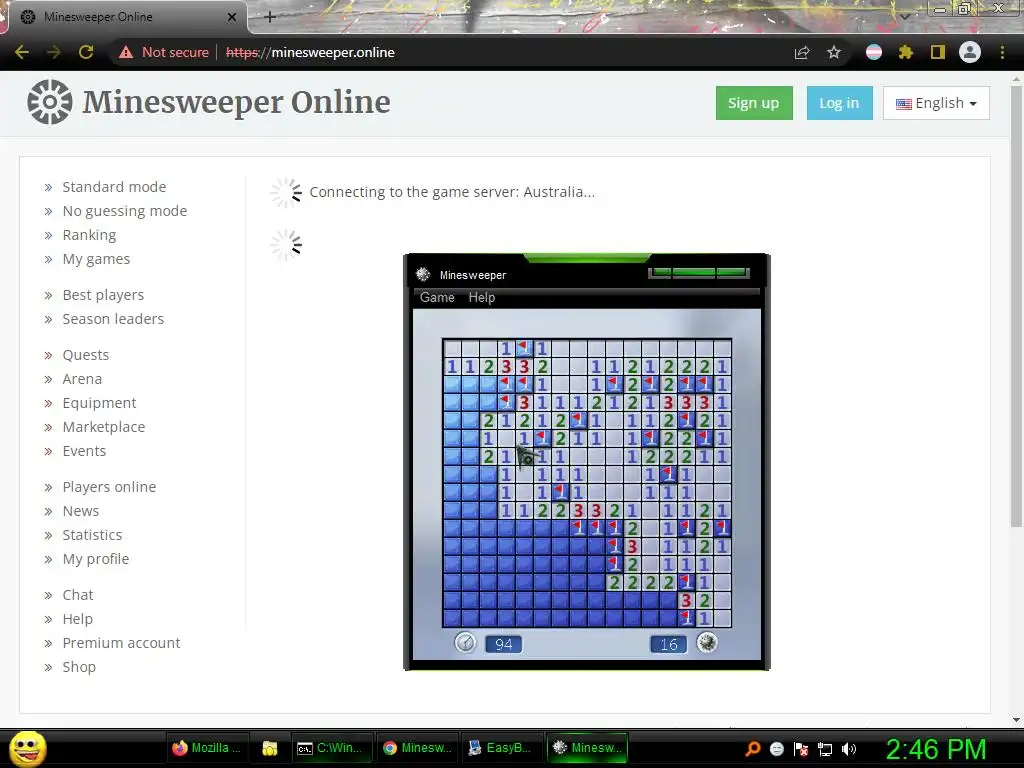Open the Season leaders link
Screen dimensions: 1024x768
pyautogui.click(x=113, y=319)
